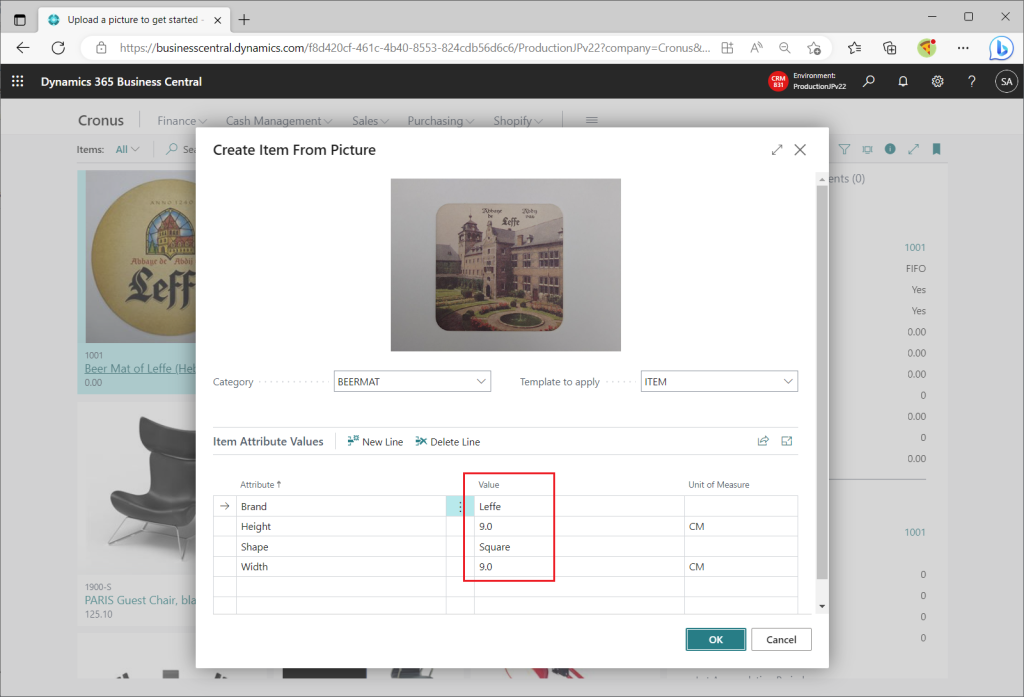The height and width of the screenshot is (697, 1024).
Task: Select the Height attribute cell
Action: [x=341, y=527]
